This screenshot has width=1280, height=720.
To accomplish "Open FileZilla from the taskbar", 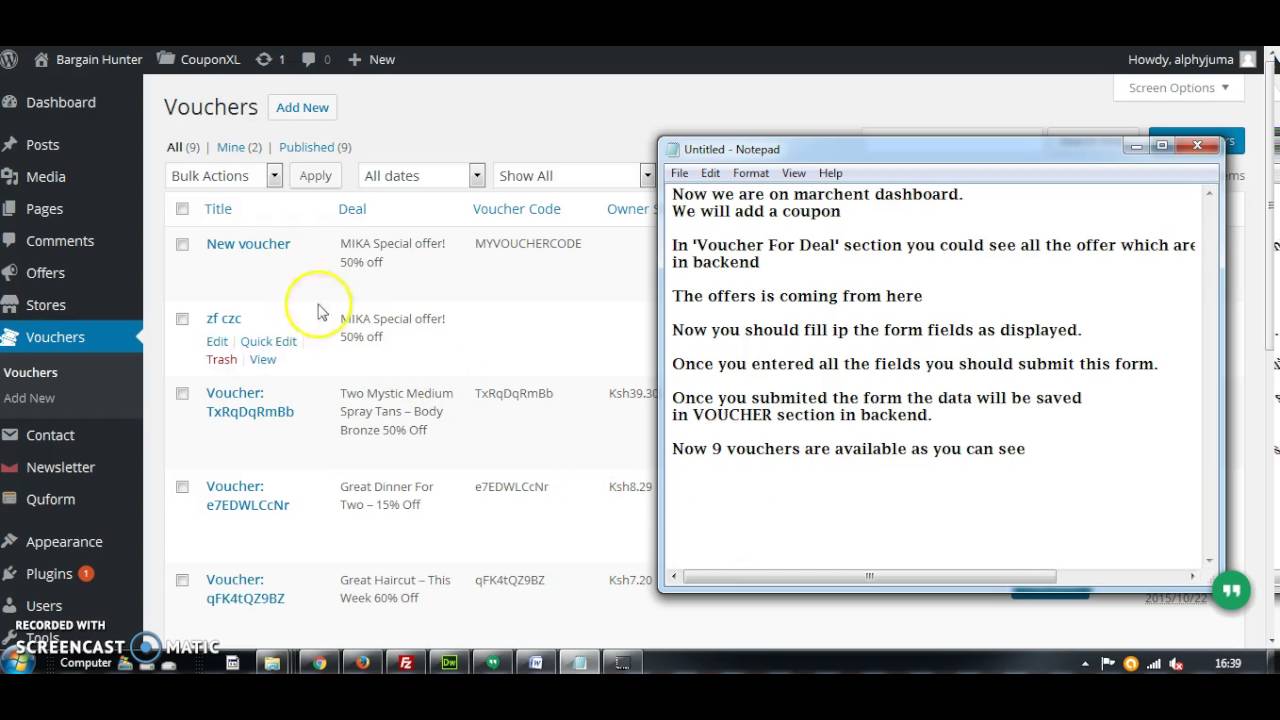I will tap(406, 662).
